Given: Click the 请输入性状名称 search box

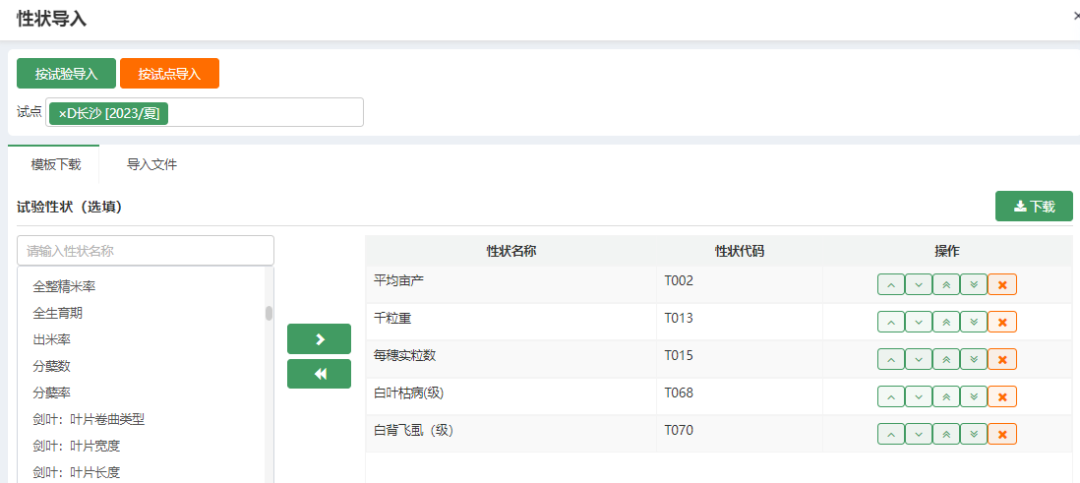Looking at the screenshot, I should coord(145,251).
